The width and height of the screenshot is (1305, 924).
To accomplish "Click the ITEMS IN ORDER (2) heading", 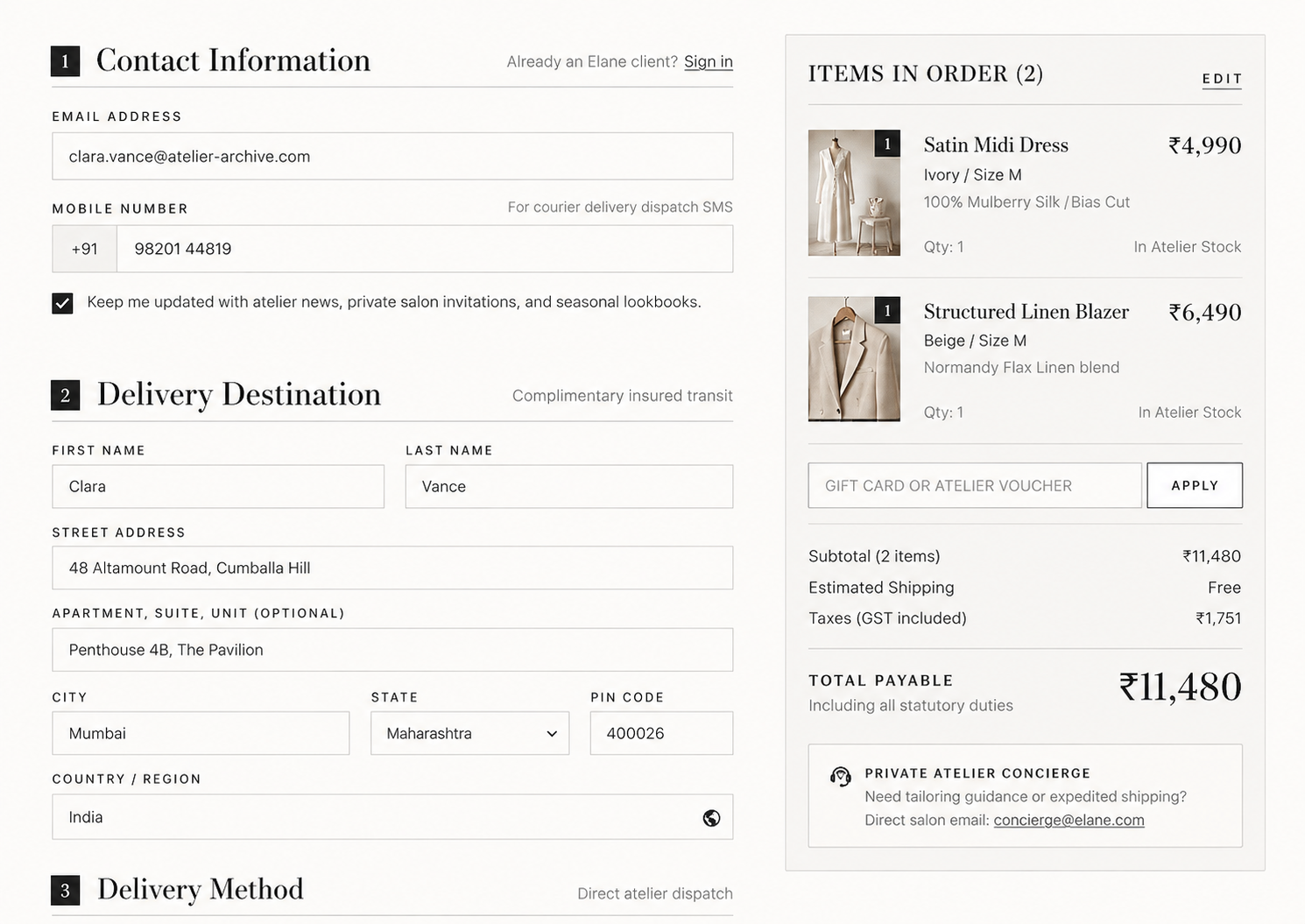I will [925, 74].
